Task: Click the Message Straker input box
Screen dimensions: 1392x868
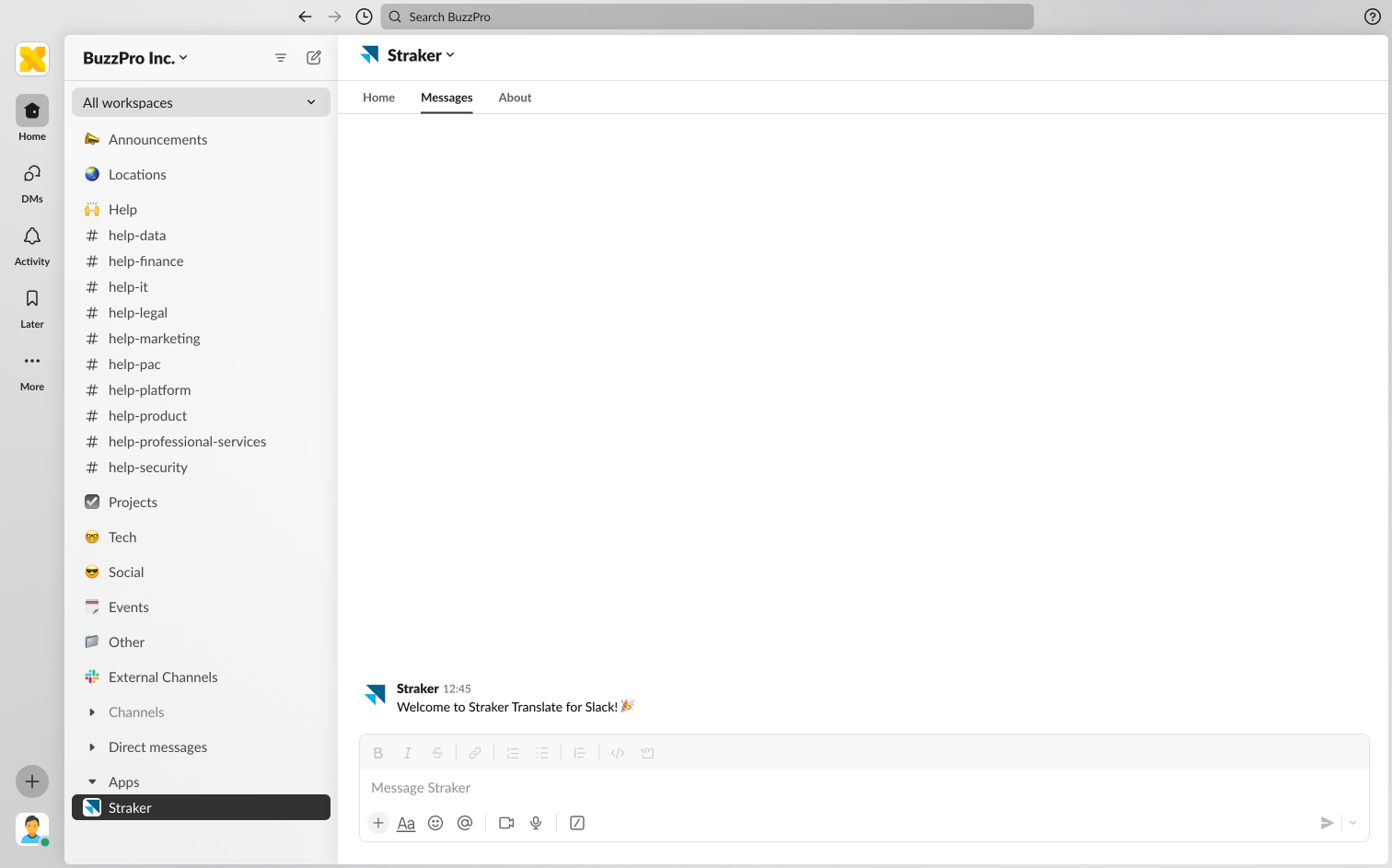Action: click(x=864, y=788)
